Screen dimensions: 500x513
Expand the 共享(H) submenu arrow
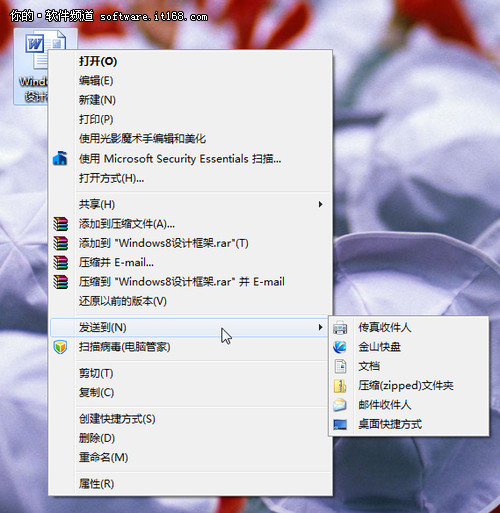[320, 204]
